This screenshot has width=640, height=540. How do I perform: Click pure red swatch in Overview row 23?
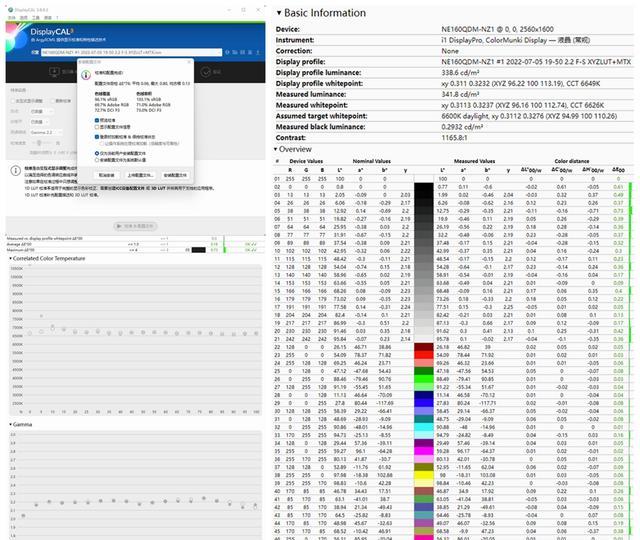[424, 355]
